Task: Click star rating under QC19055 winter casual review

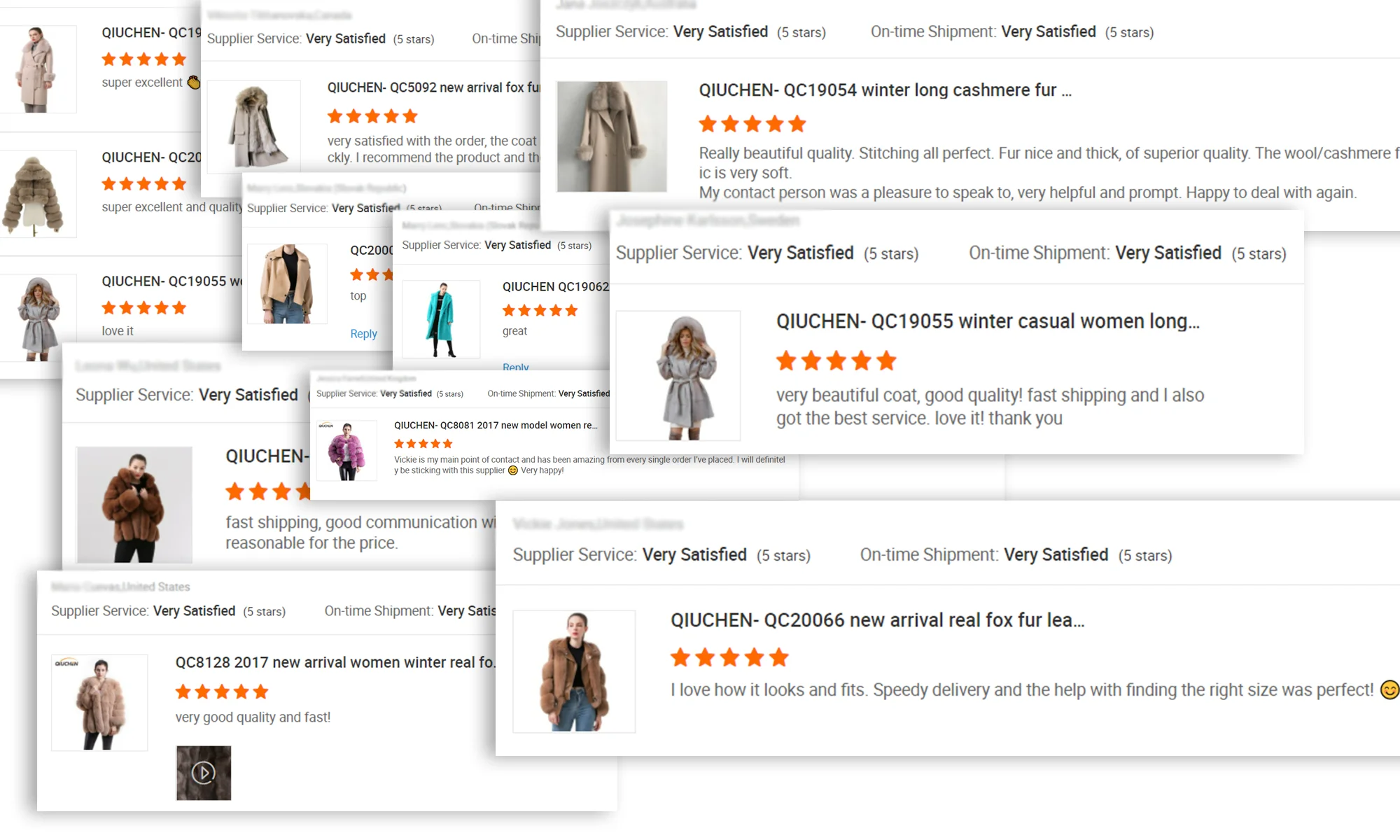Action: [836, 361]
